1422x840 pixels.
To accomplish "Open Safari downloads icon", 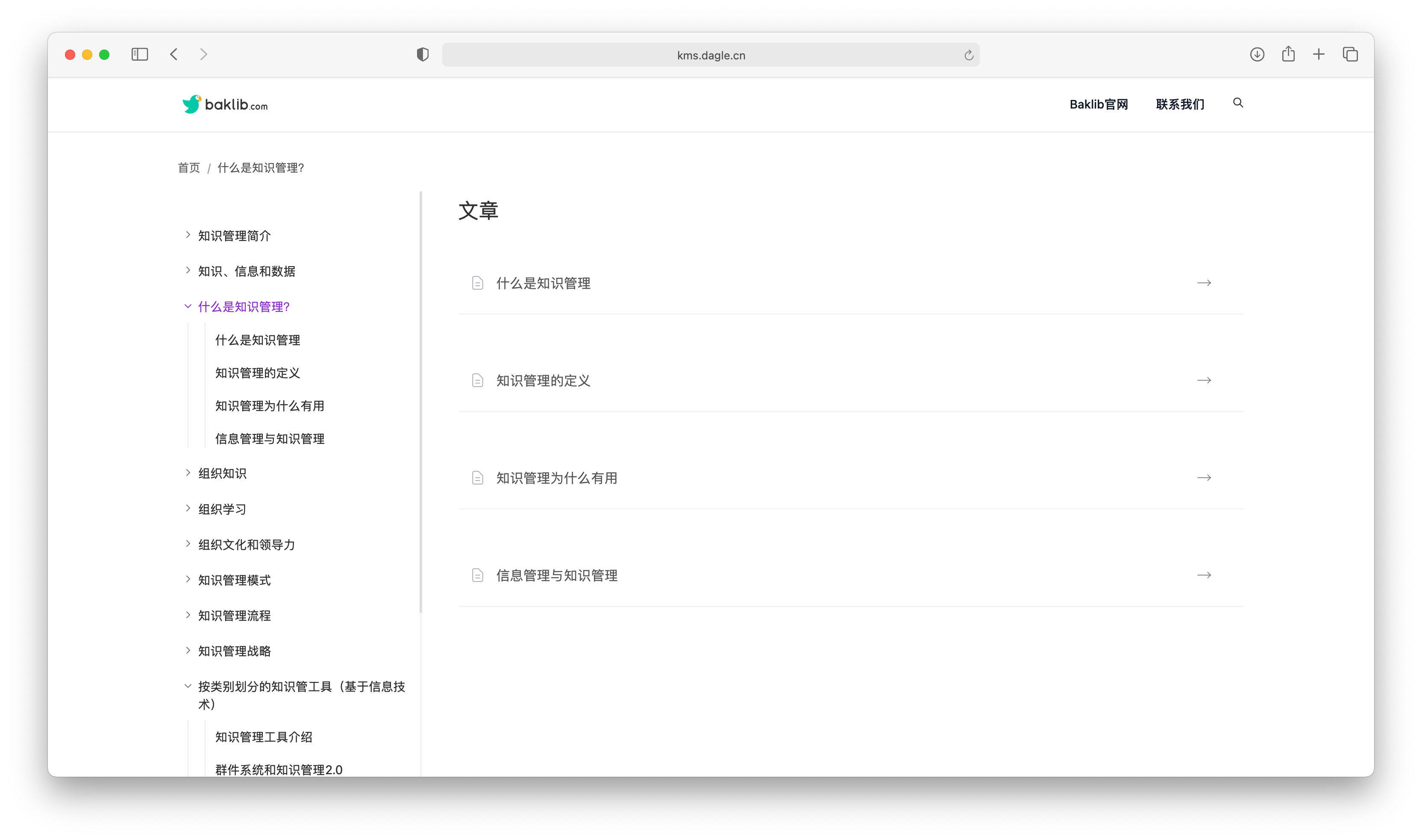I will pyautogui.click(x=1257, y=54).
